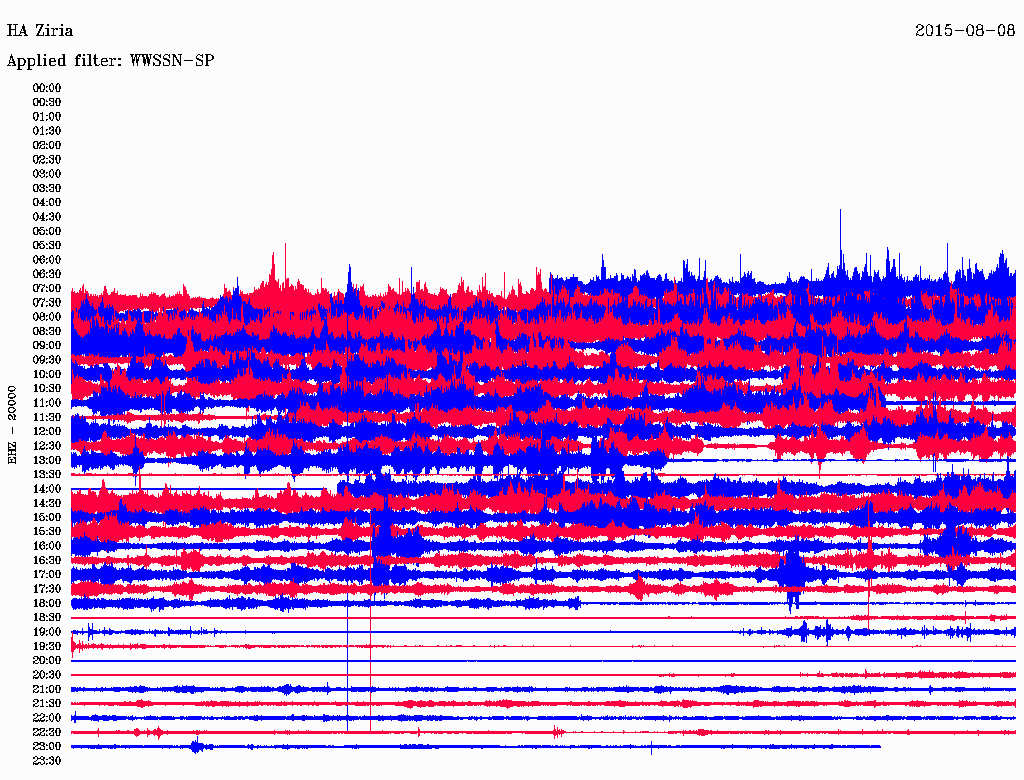Click the '16:30' time label

(x=47, y=561)
